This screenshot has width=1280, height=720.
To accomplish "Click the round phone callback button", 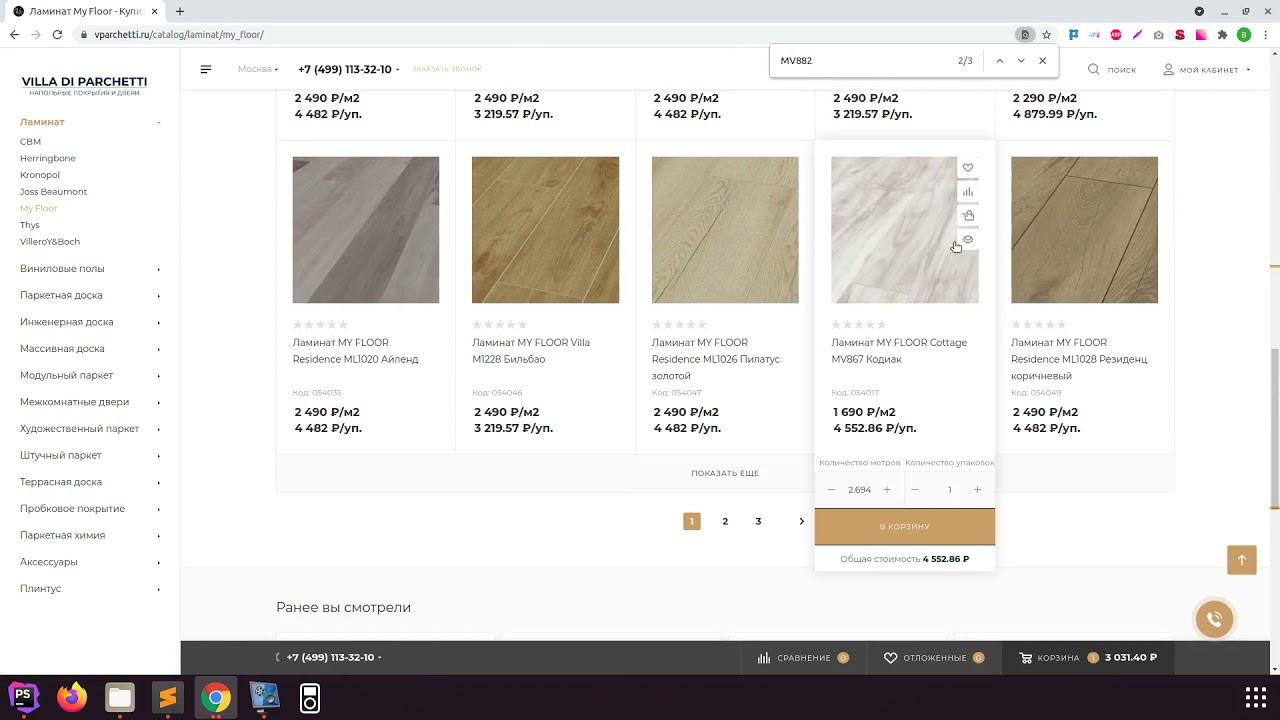I will (1214, 619).
